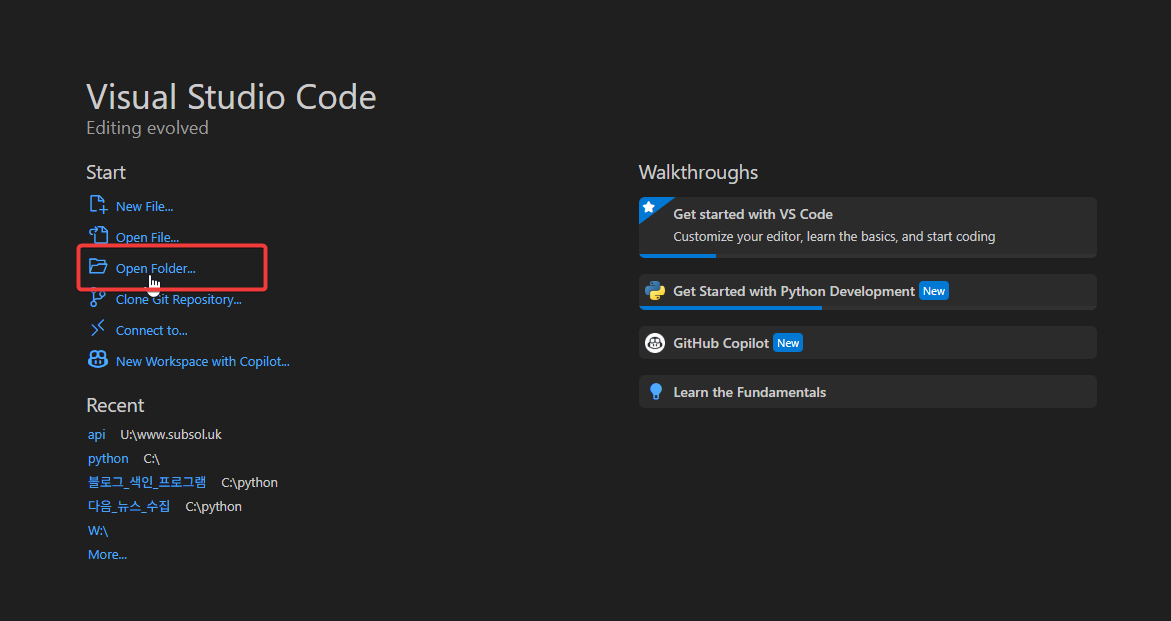Click the Python logo icon in Walkthroughs
This screenshot has width=1171, height=621.
pos(655,291)
